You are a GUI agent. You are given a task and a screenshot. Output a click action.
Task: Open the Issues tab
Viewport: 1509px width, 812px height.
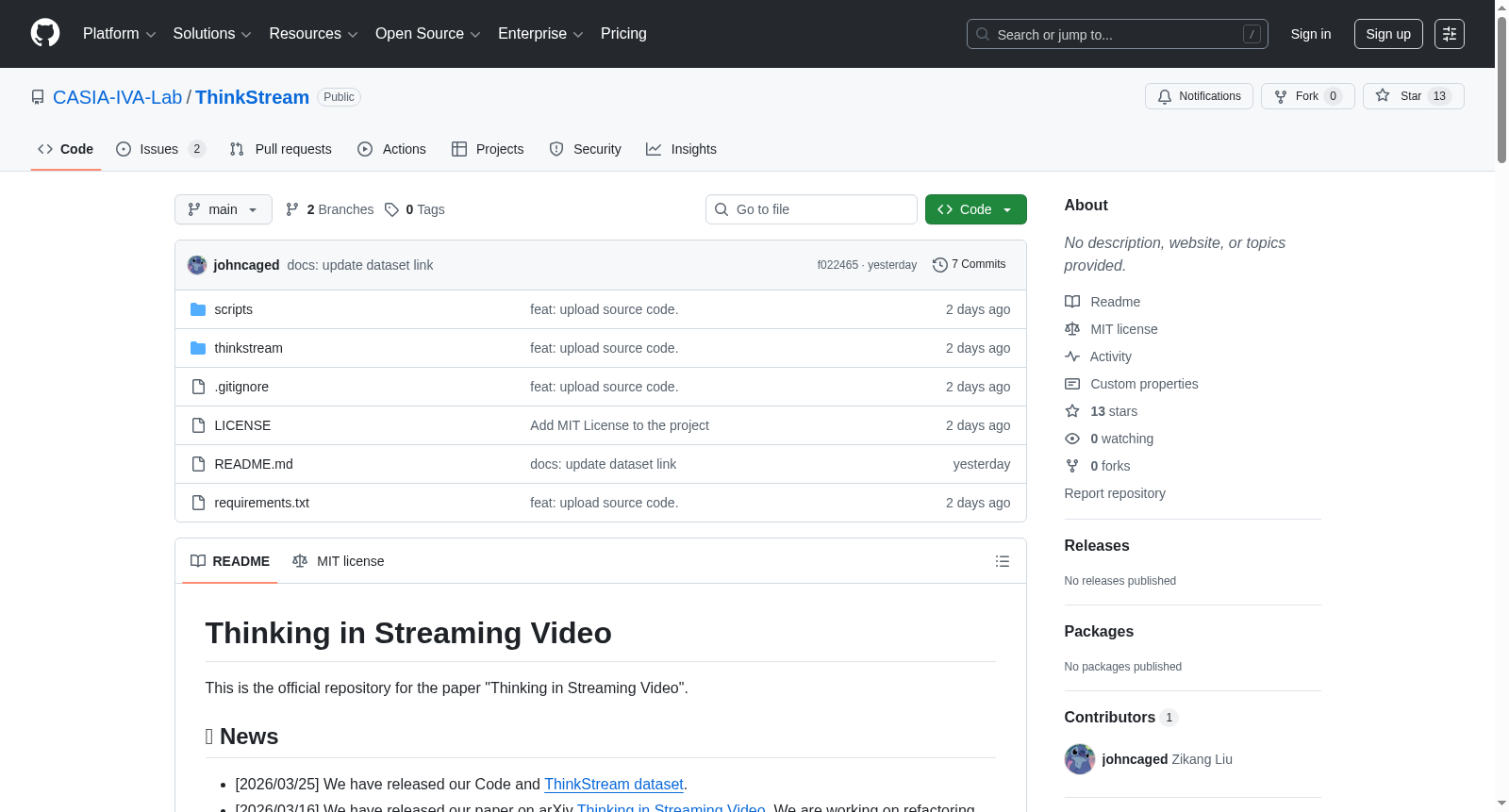[160, 149]
